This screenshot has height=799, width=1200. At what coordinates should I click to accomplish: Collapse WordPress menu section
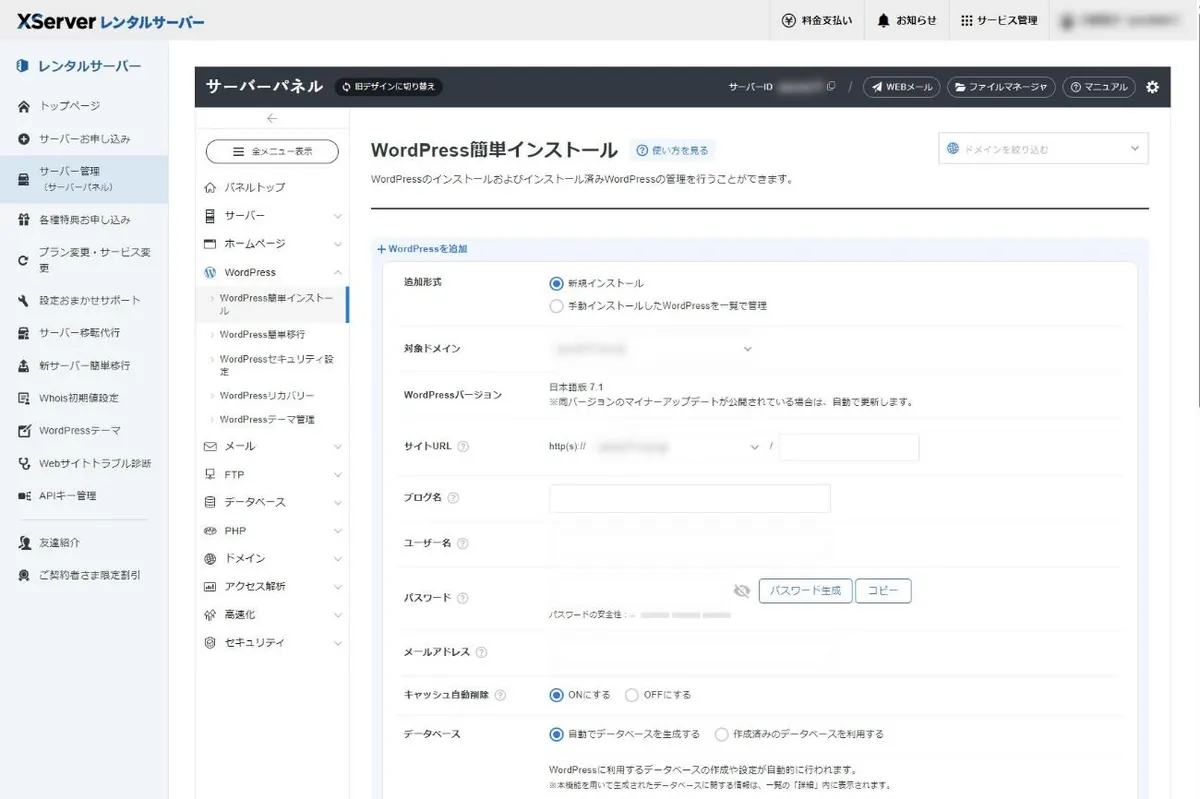pyautogui.click(x=272, y=272)
